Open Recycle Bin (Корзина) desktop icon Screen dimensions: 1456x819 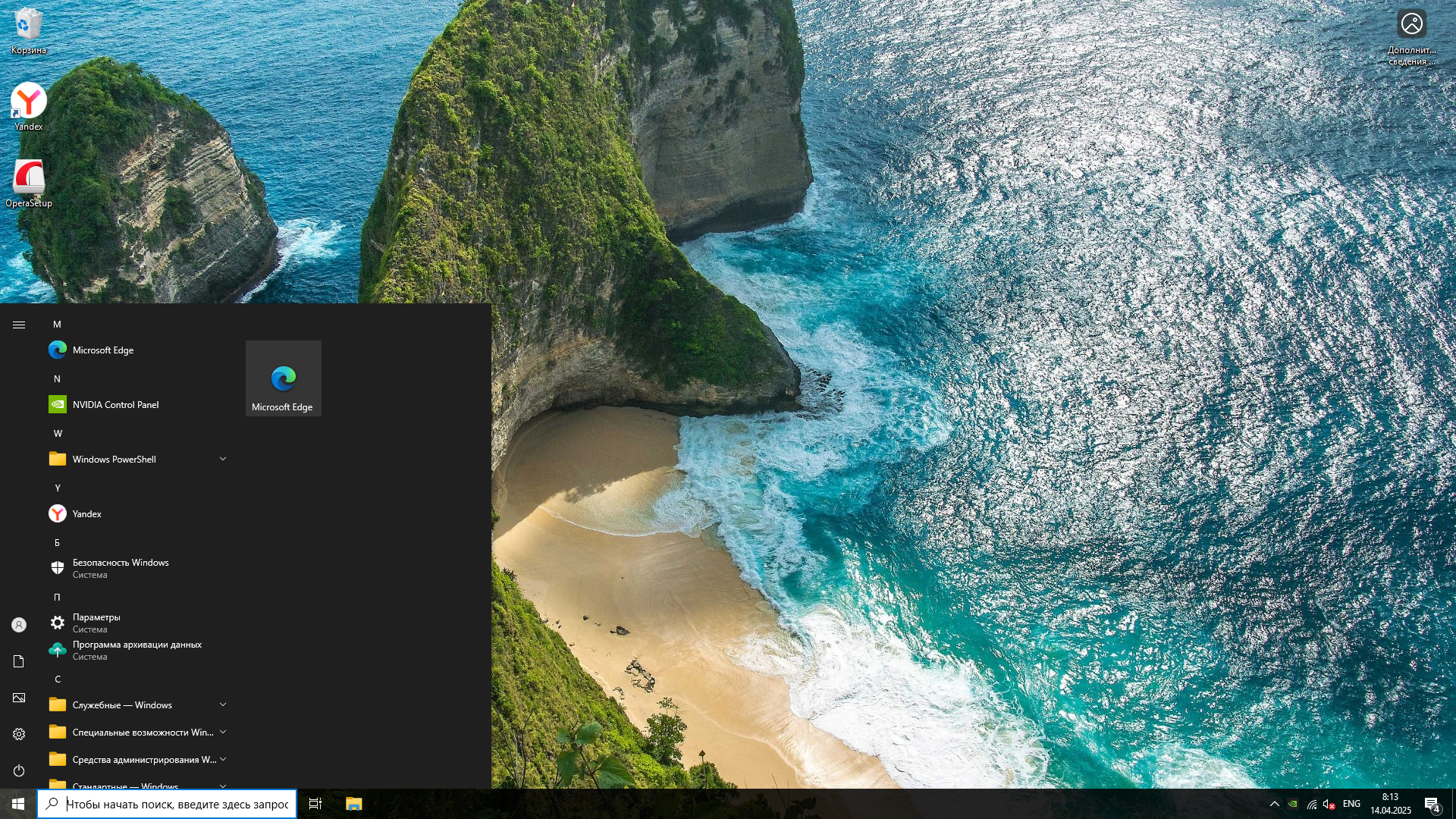tap(28, 30)
